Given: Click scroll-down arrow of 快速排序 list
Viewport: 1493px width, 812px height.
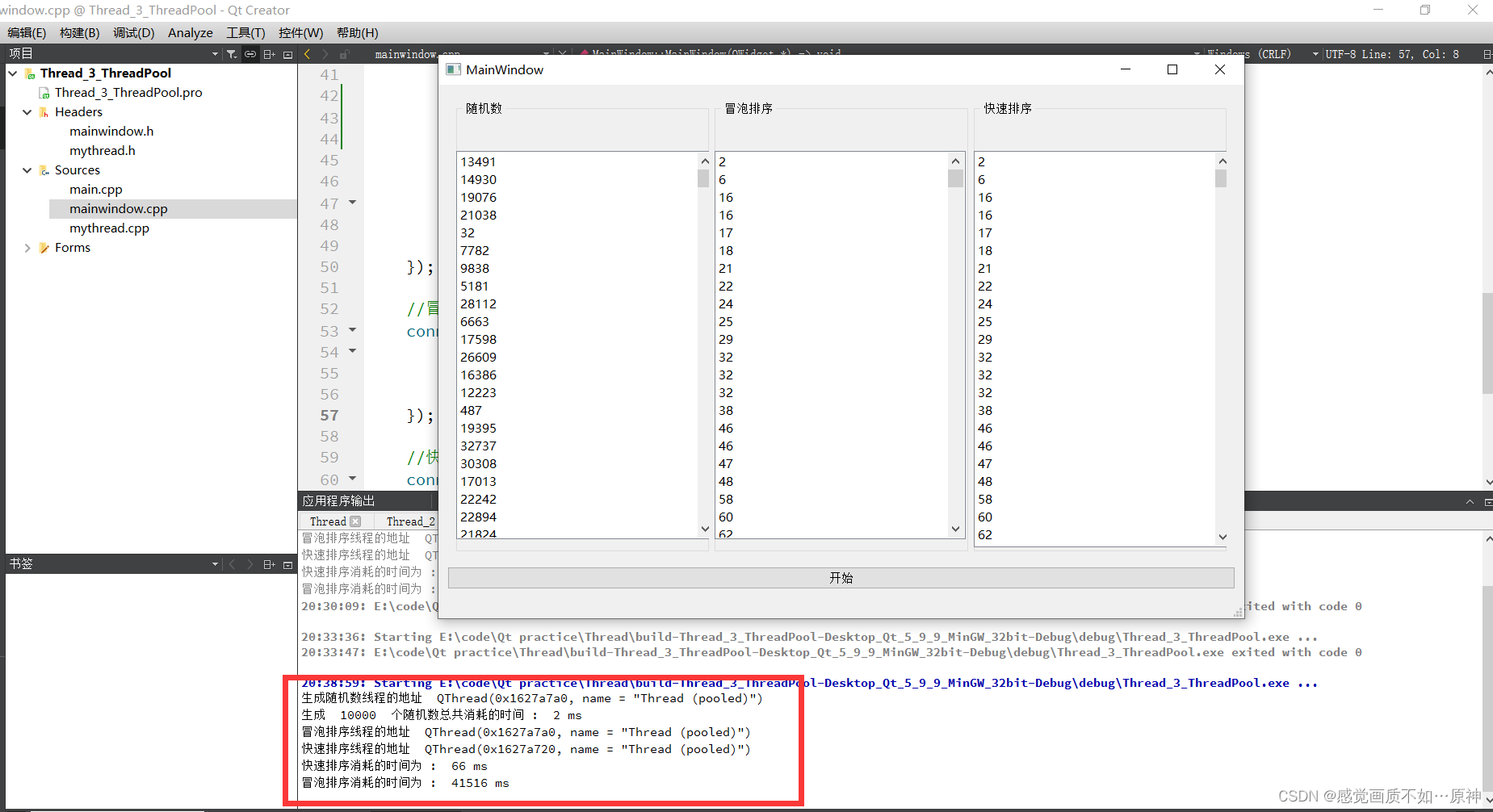Looking at the screenshot, I should (x=1222, y=537).
